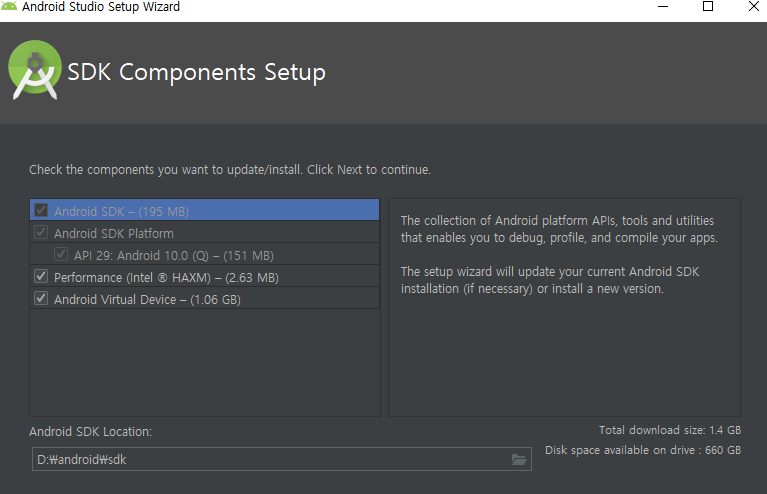Uncheck Android Virtual Device component
The height and width of the screenshot is (494, 767).
41,298
